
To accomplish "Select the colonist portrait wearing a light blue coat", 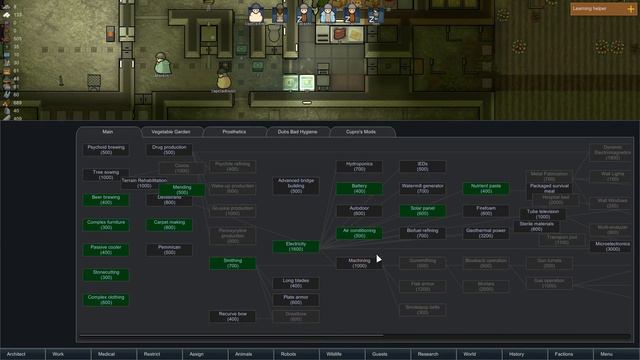I will [328, 13].
